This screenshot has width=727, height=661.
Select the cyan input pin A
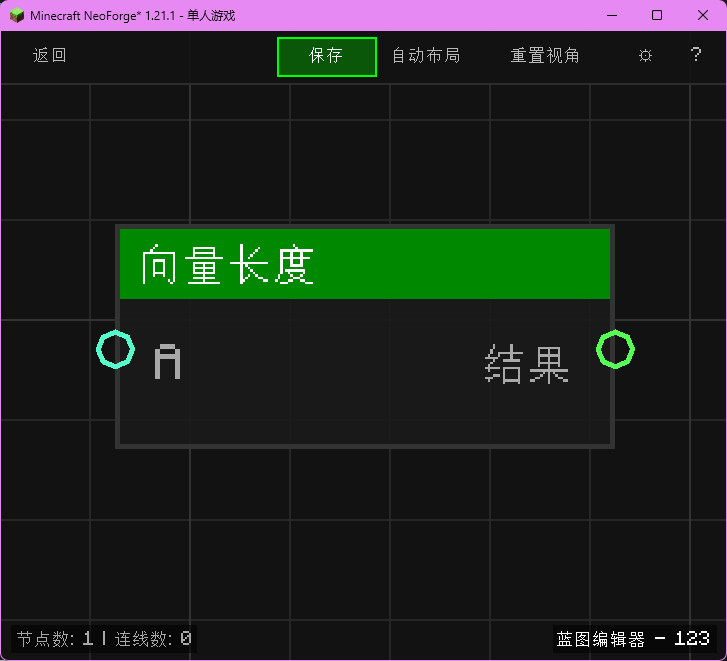tap(115, 350)
